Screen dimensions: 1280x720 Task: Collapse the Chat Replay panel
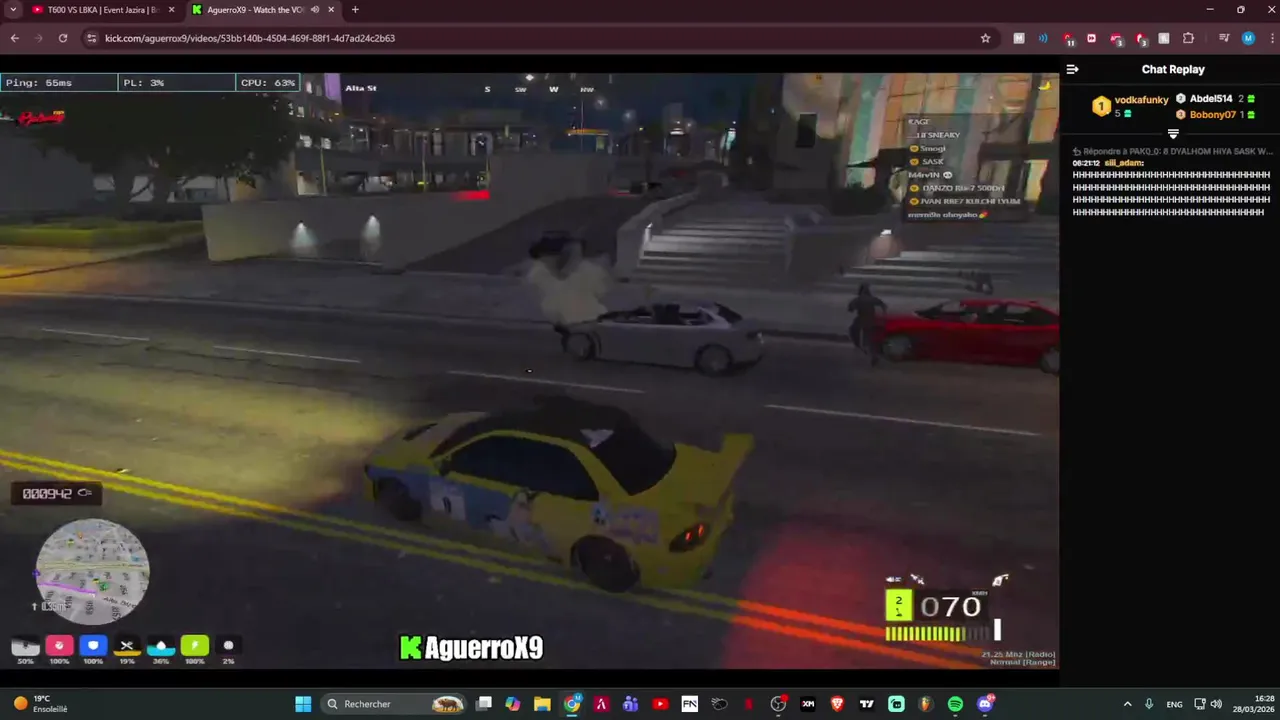pos(1072,69)
